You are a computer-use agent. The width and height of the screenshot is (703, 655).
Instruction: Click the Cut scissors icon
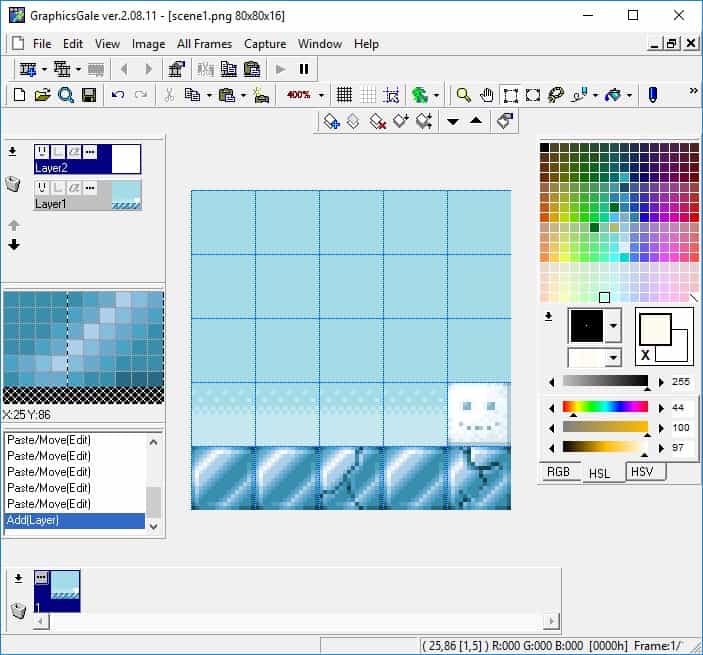(169, 95)
